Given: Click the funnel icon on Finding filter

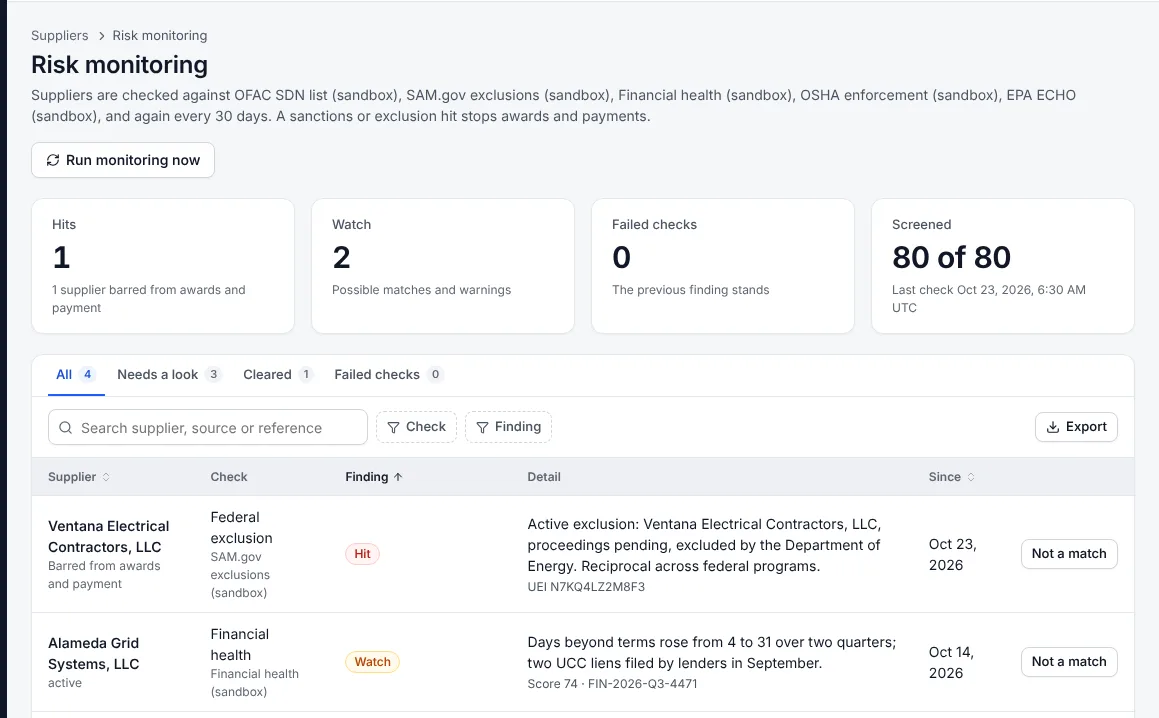Looking at the screenshot, I should click(482, 427).
